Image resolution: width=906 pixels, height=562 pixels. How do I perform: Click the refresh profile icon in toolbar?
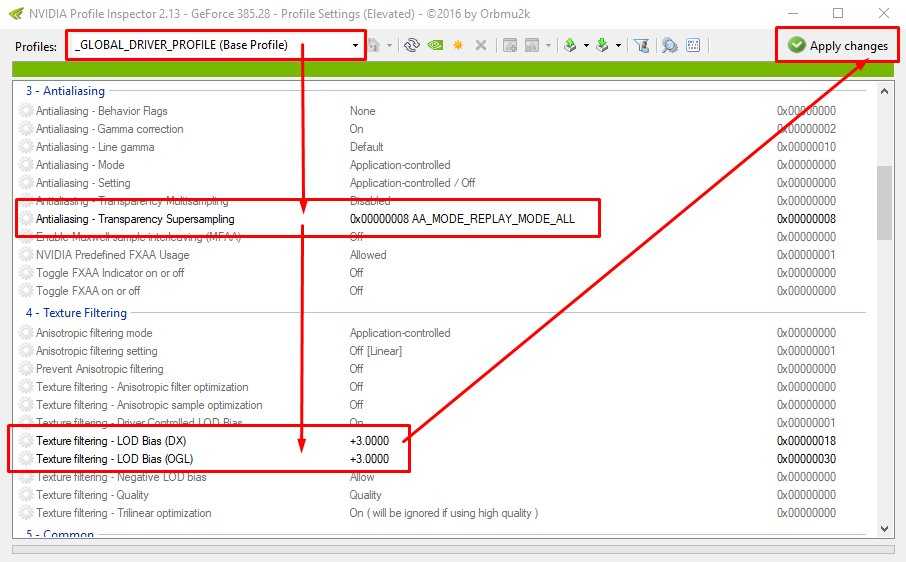tap(411, 46)
